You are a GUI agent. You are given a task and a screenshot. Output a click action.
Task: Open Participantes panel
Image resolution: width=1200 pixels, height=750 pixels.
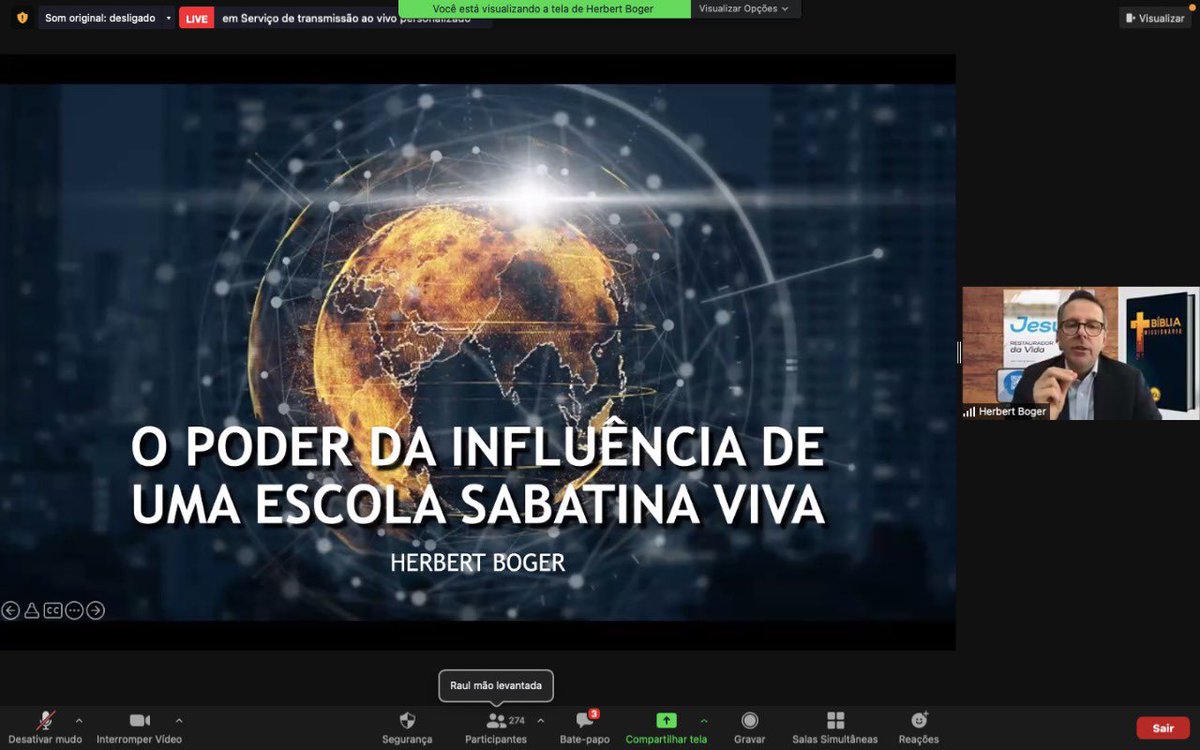pos(496,728)
